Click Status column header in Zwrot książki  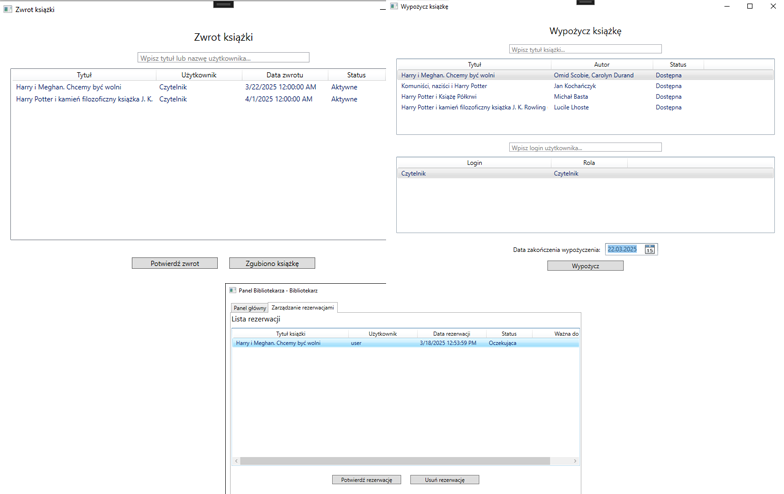[356, 75]
